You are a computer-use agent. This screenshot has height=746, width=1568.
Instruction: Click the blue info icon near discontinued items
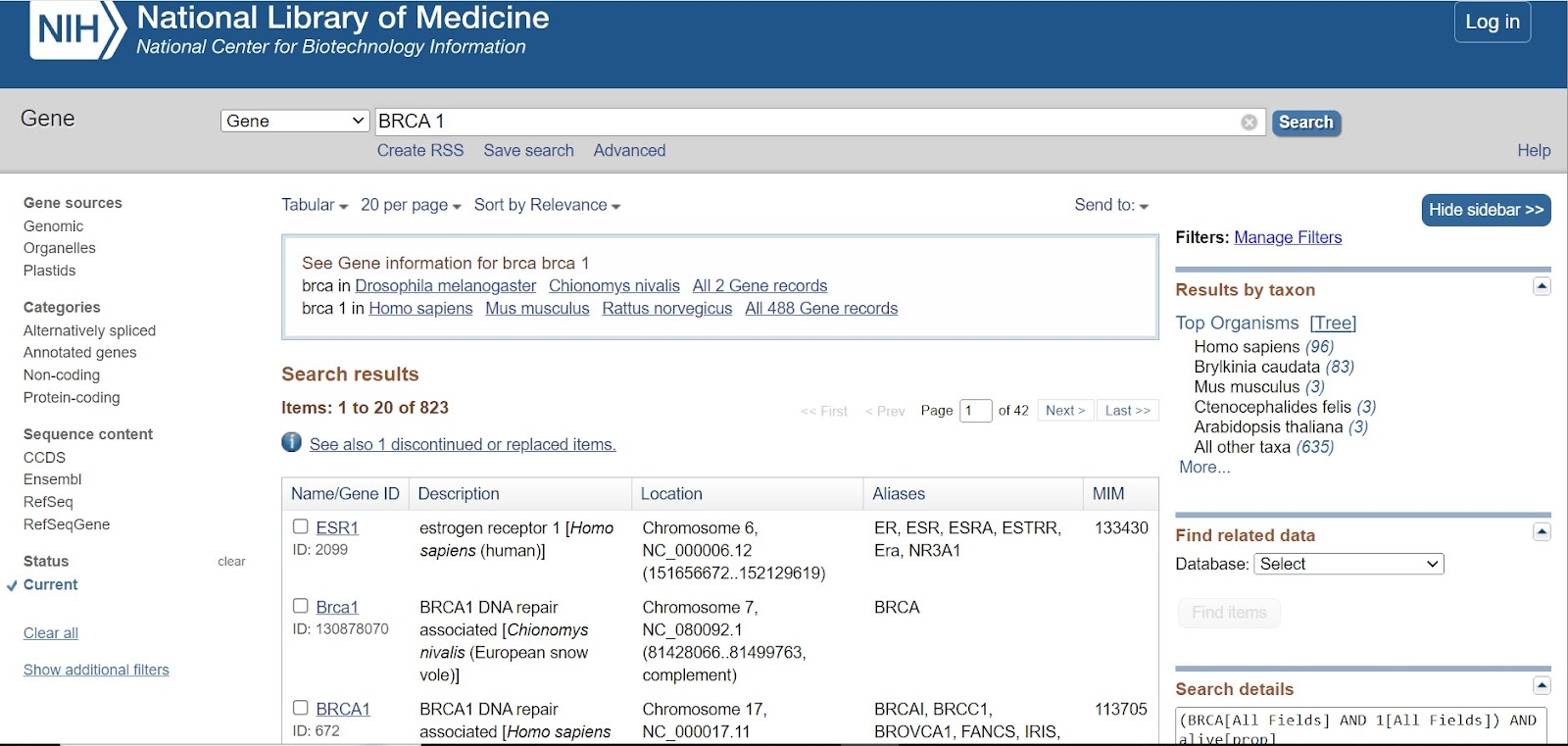point(291,442)
